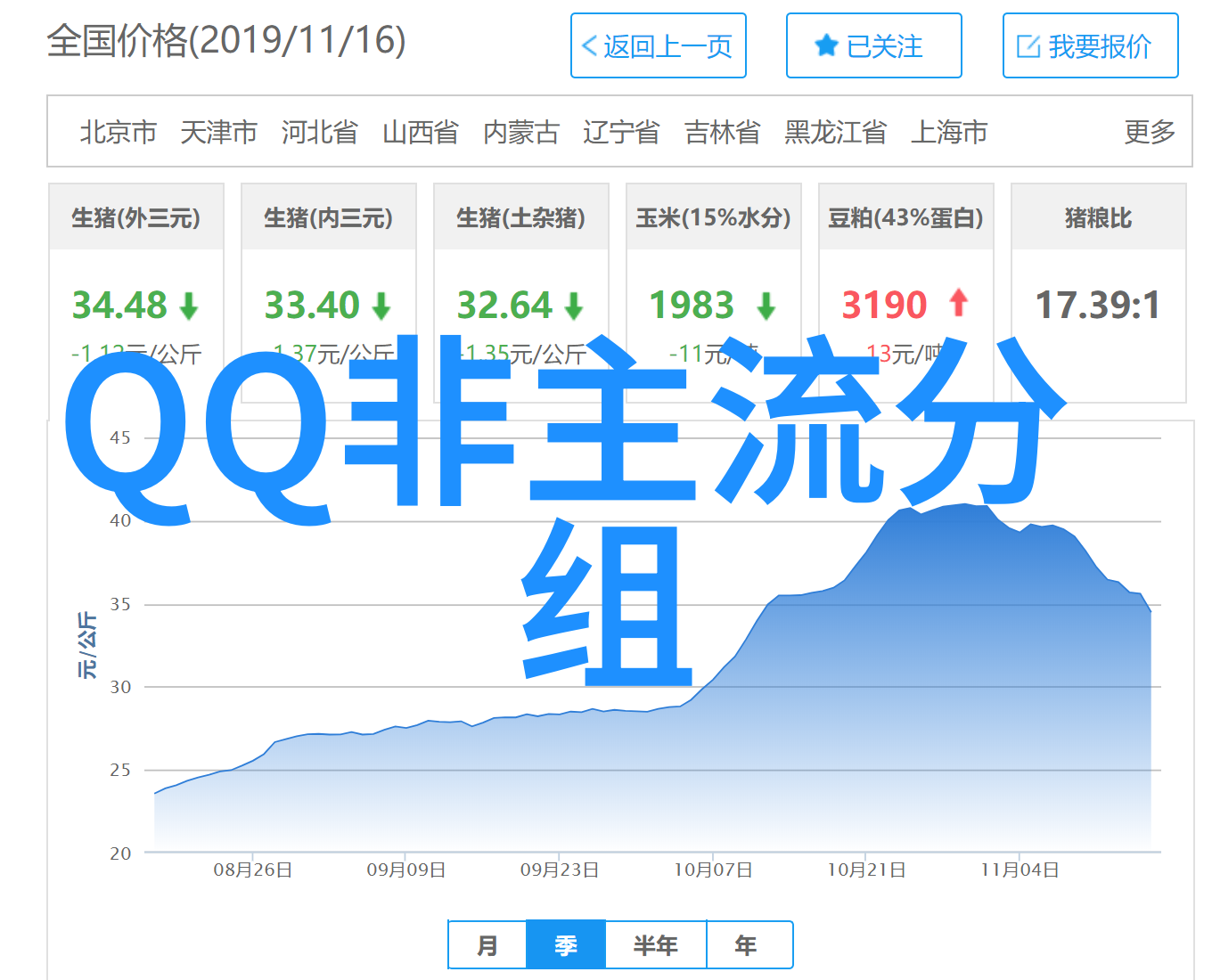Click the 10月21日 axis date label
This screenshot has height=980, width=1212.
pyautogui.click(x=866, y=870)
